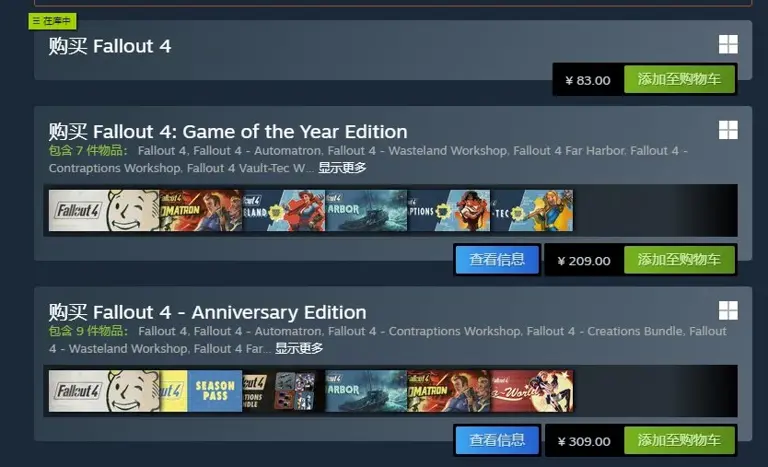
Task: Open Wasteland Workshop thumbnail in GOTY bundle
Action: (x=284, y=211)
